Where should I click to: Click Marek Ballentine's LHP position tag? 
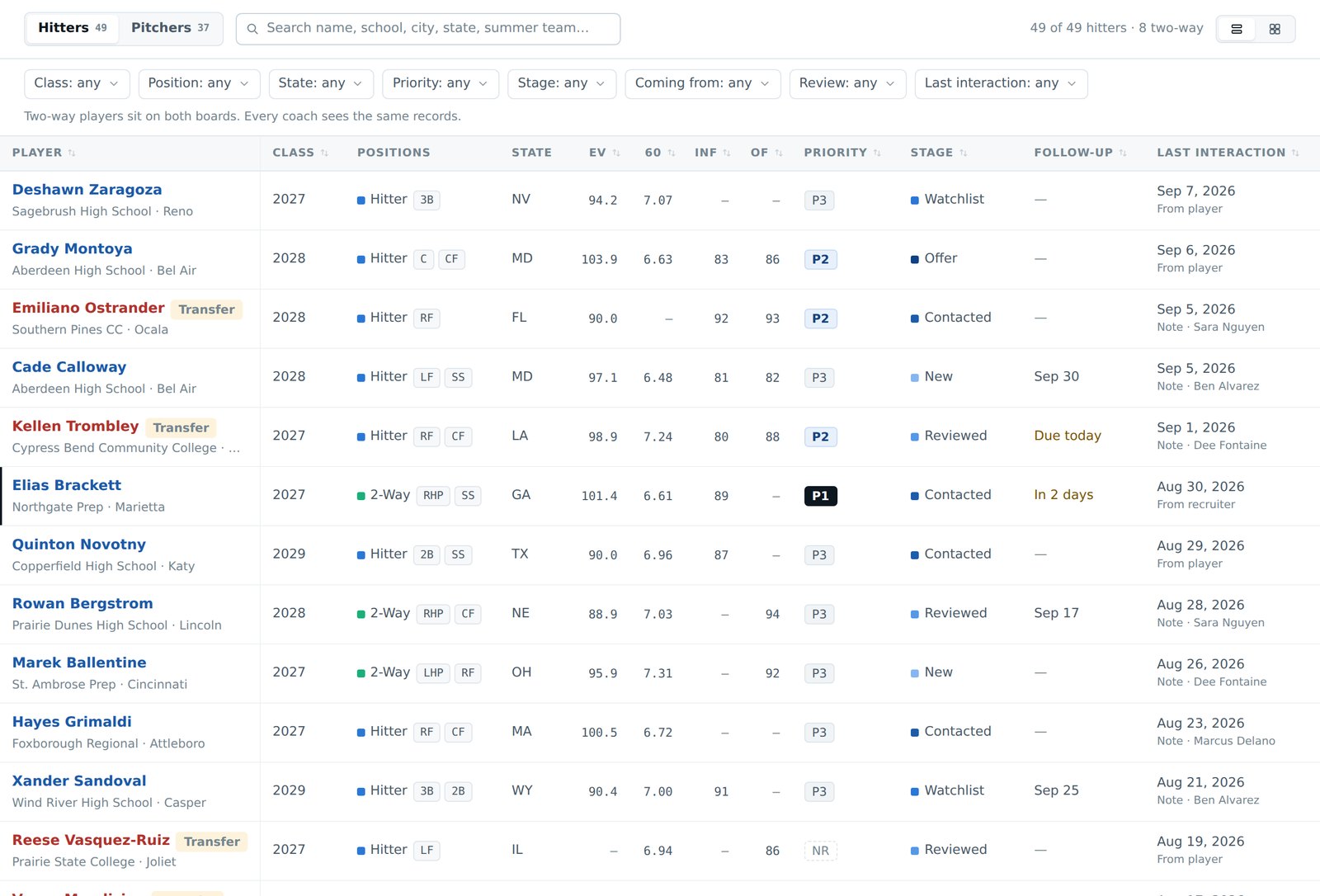pyautogui.click(x=433, y=673)
